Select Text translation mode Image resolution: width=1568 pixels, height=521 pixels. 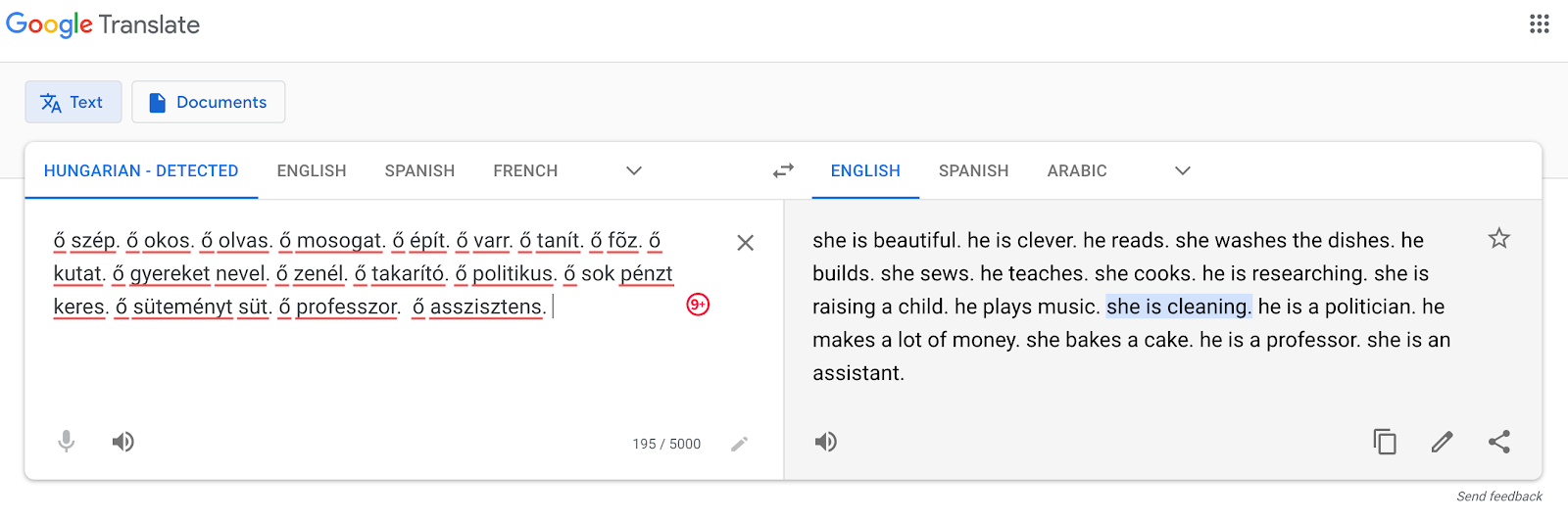[x=73, y=102]
